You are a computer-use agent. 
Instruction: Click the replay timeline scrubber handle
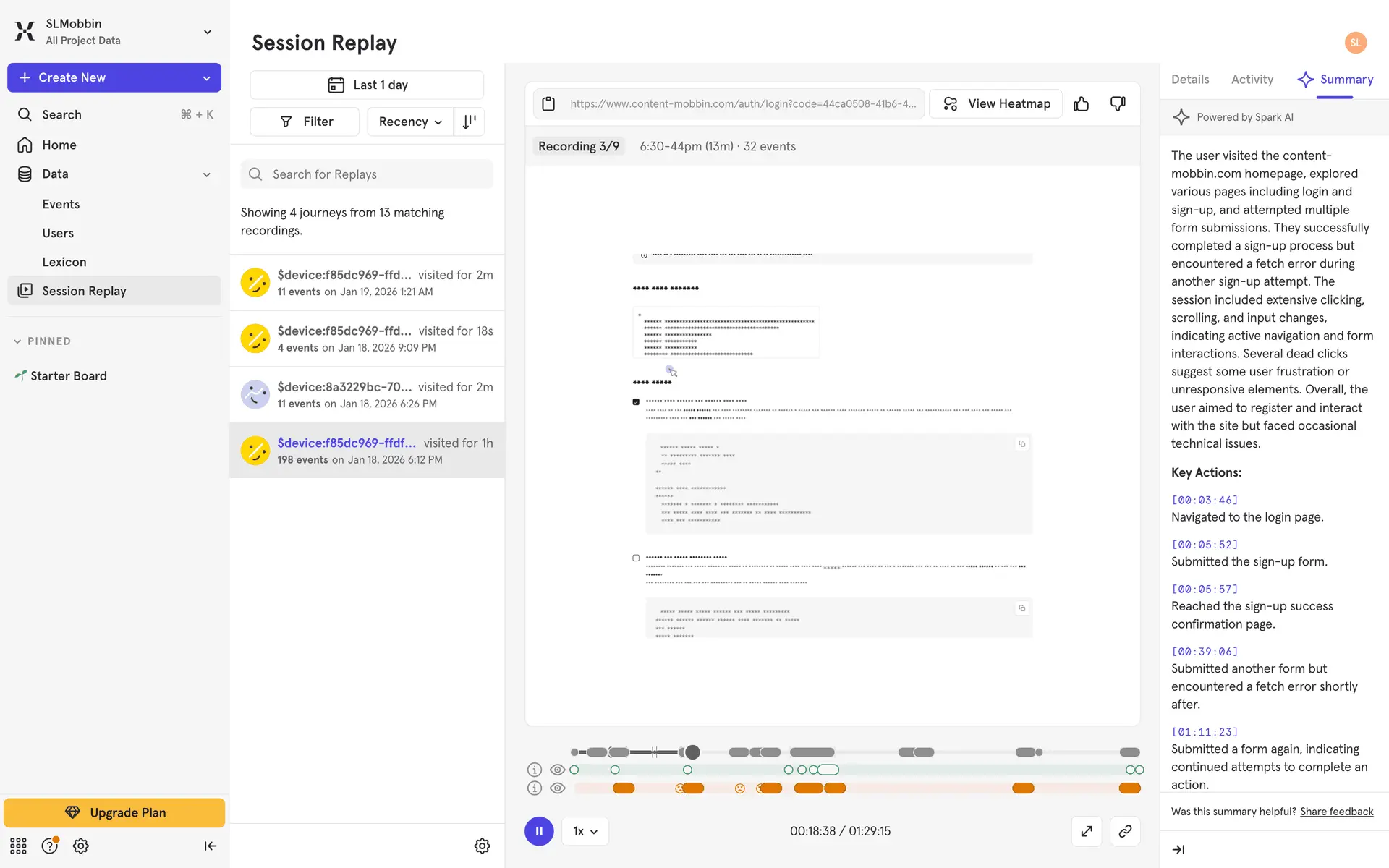[692, 752]
